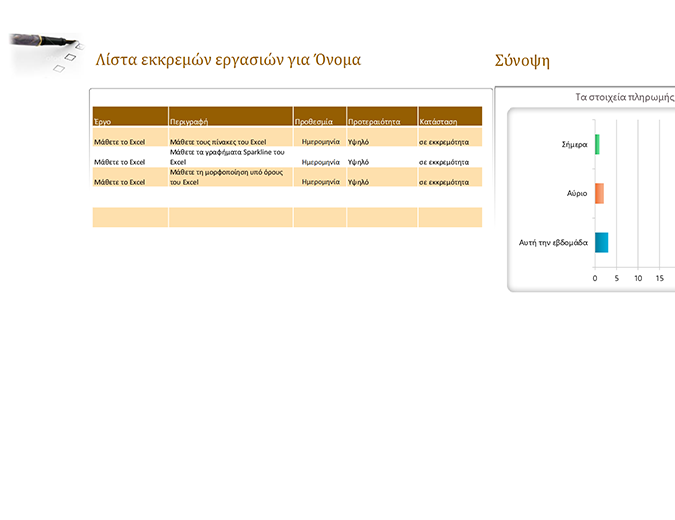
Task: Select the orange 'Αύριο' bar in chart
Action: coord(599,193)
